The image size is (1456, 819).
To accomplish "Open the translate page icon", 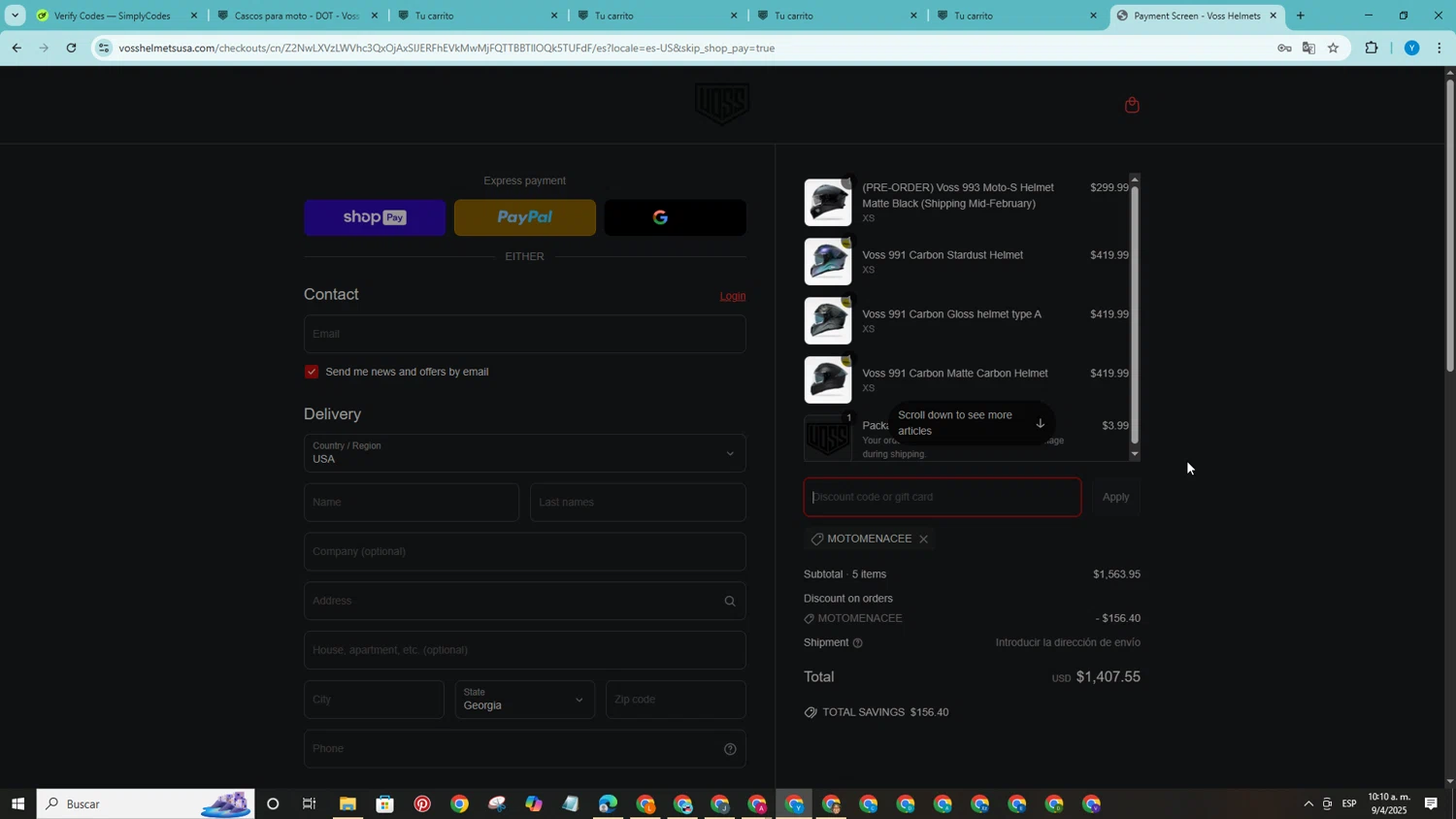I will [1308, 48].
